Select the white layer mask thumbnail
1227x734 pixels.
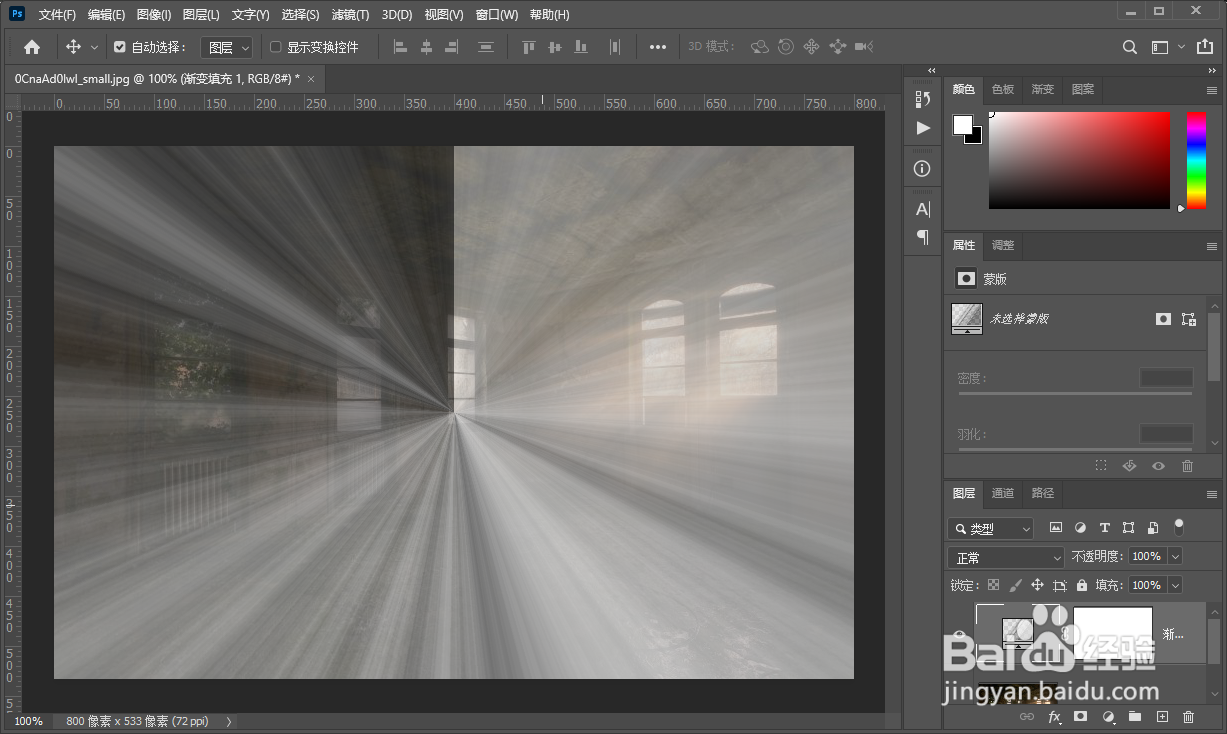coord(1112,634)
